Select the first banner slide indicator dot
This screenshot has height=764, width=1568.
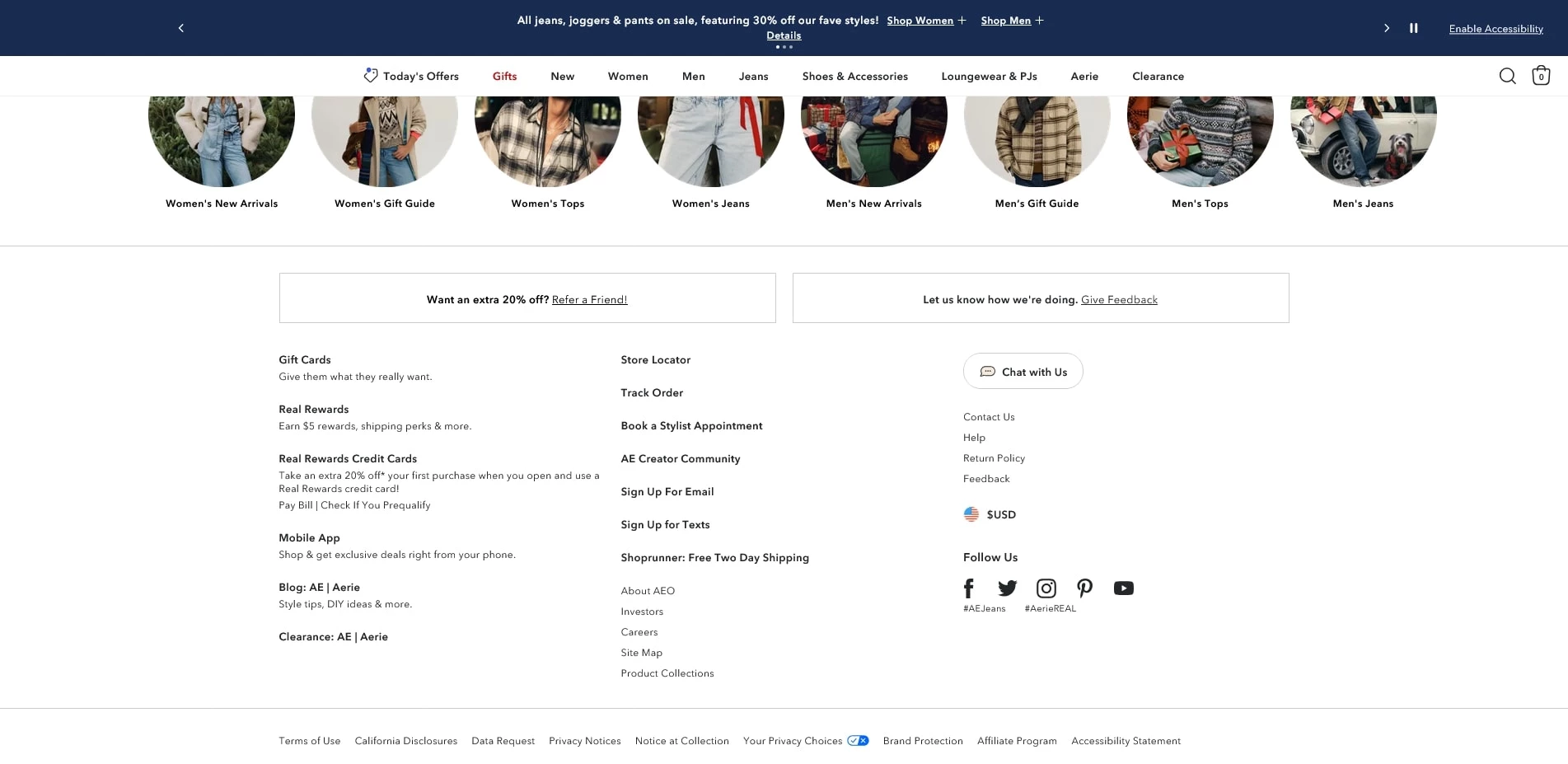[777, 47]
